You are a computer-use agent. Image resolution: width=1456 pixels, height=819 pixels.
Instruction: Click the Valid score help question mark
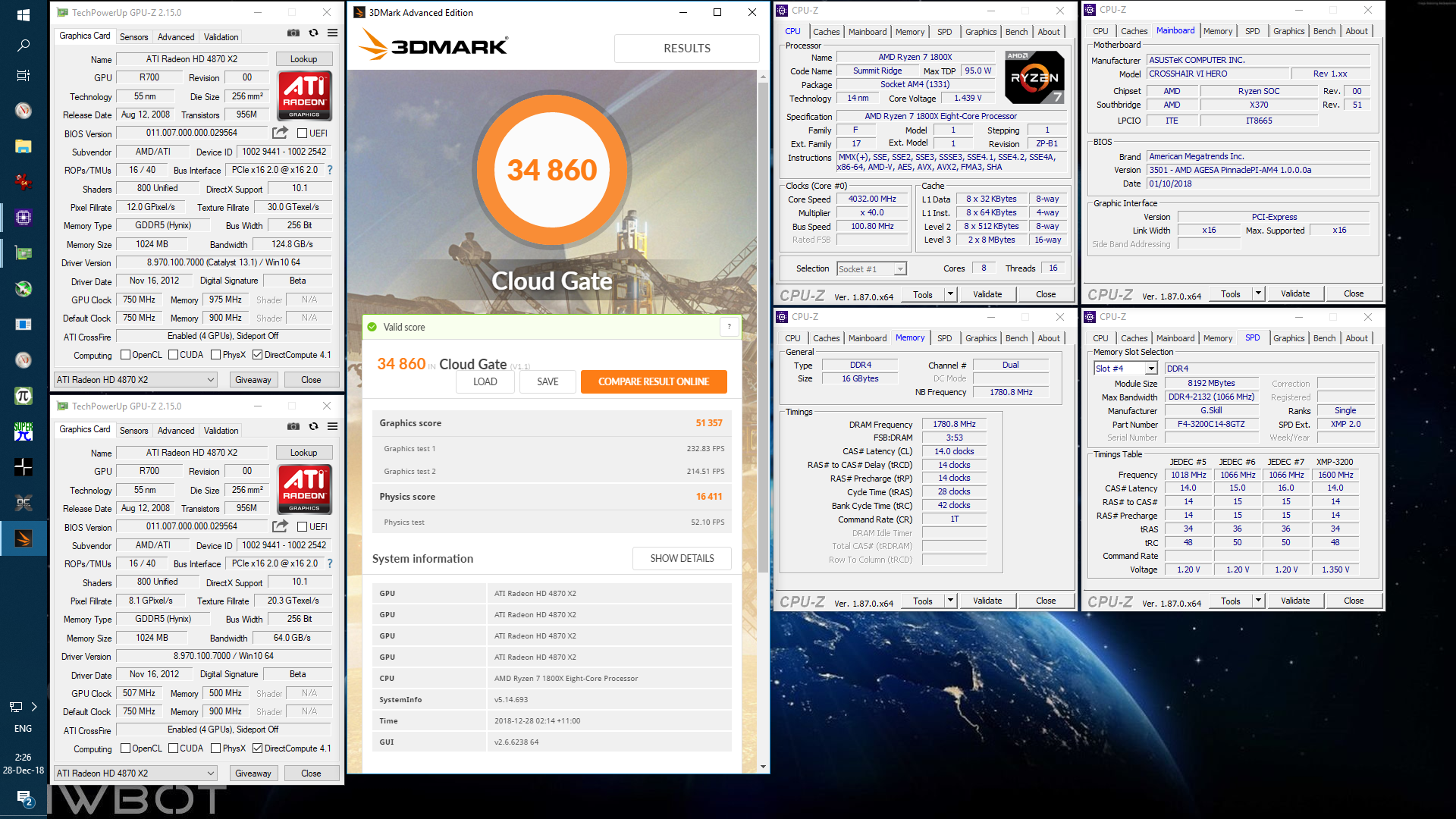click(x=729, y=327)
